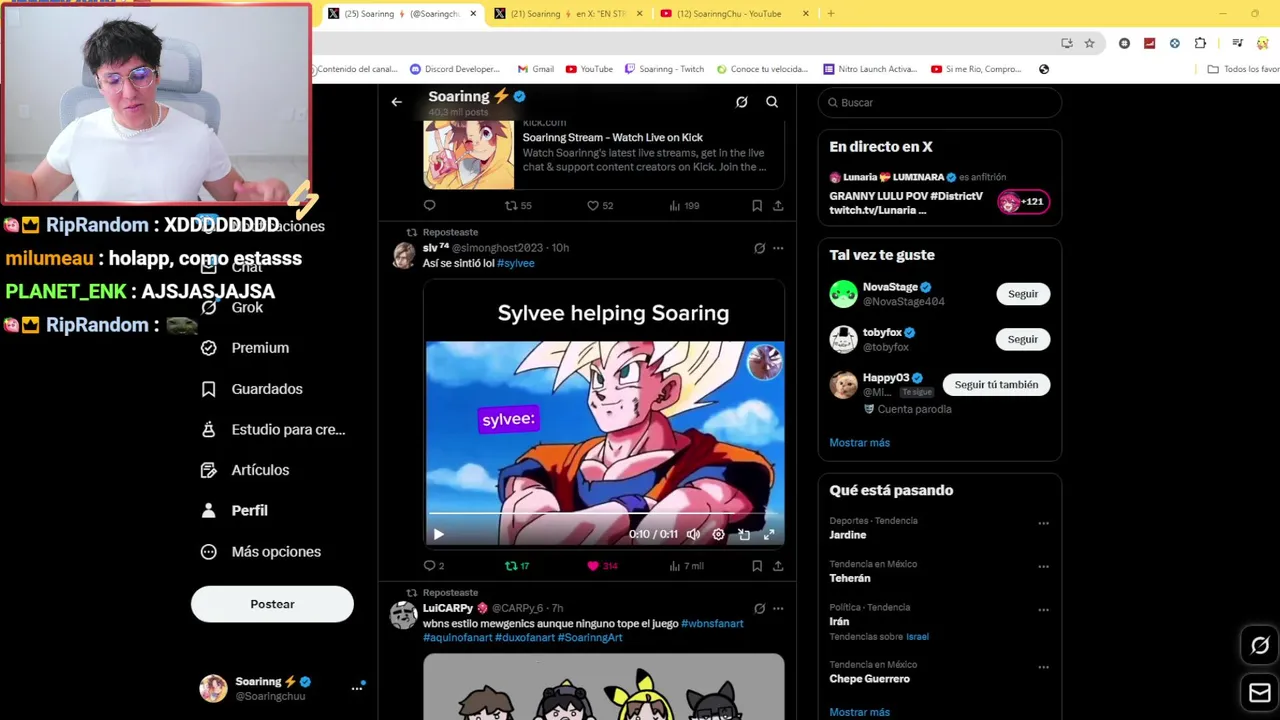Reply to siv's post with 2 replies
1280x720 pixels.
pos(434,566)
